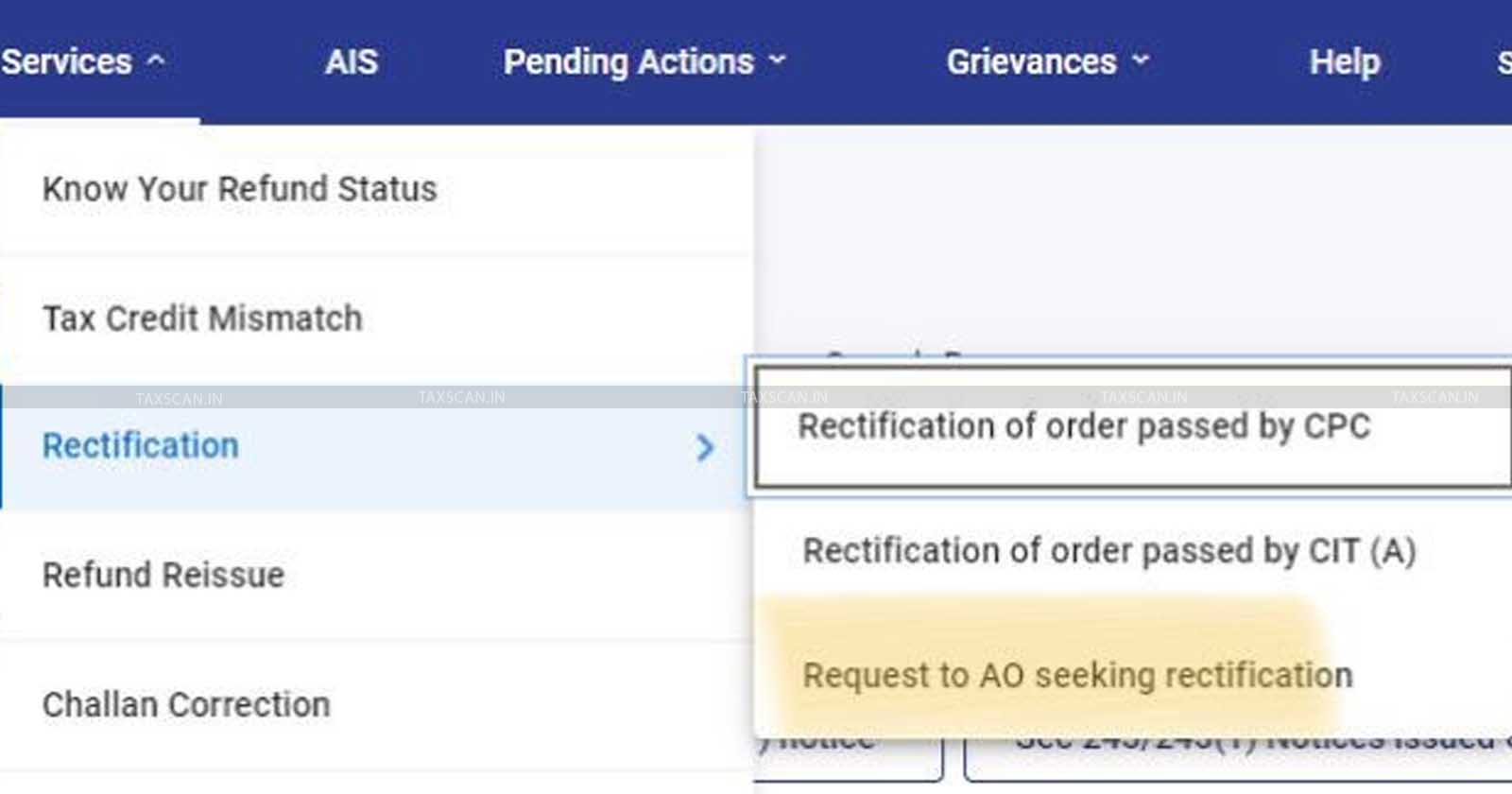Image resolution: width=1512 pixels, height=794 pixels.
Task: Open the AIS navigation item
Action: click(351, 62)
